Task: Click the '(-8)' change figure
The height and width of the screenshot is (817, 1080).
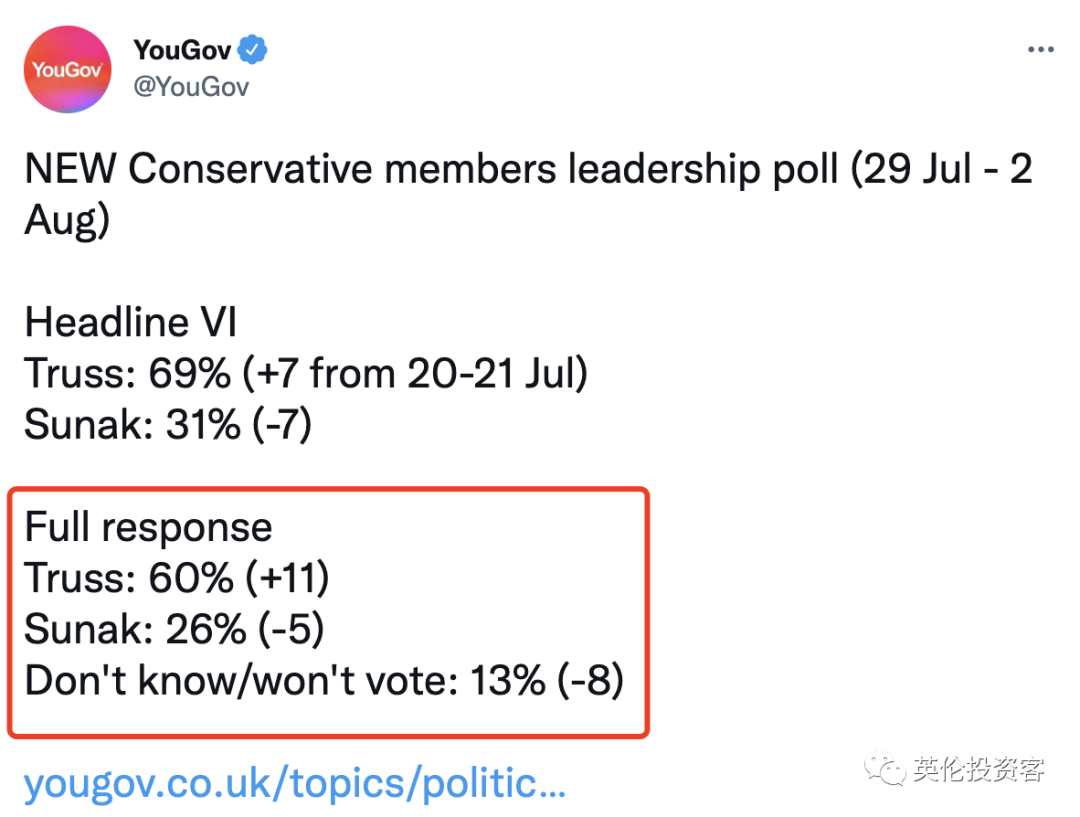Action: (x=590, y=681)
